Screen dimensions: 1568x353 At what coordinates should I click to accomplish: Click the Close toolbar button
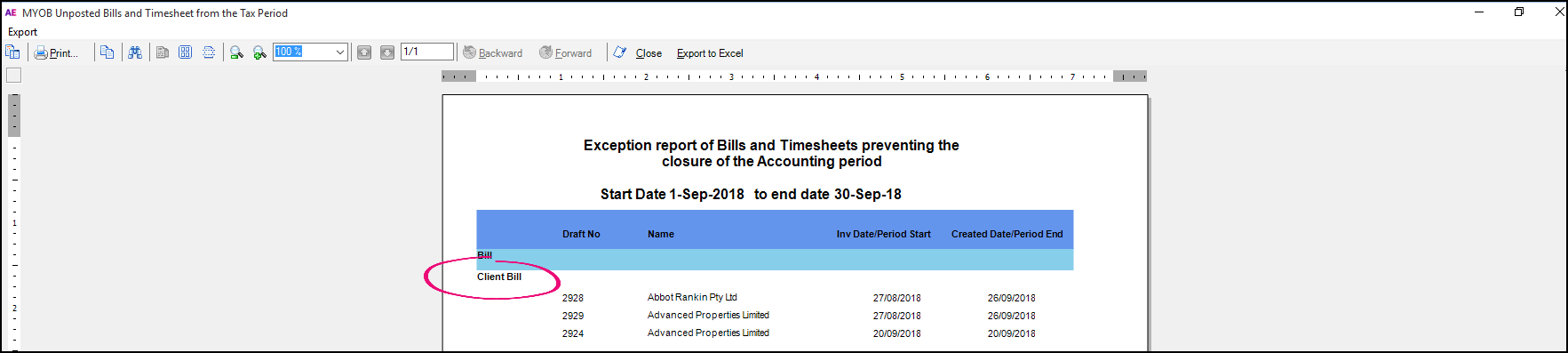pos(649,53)
